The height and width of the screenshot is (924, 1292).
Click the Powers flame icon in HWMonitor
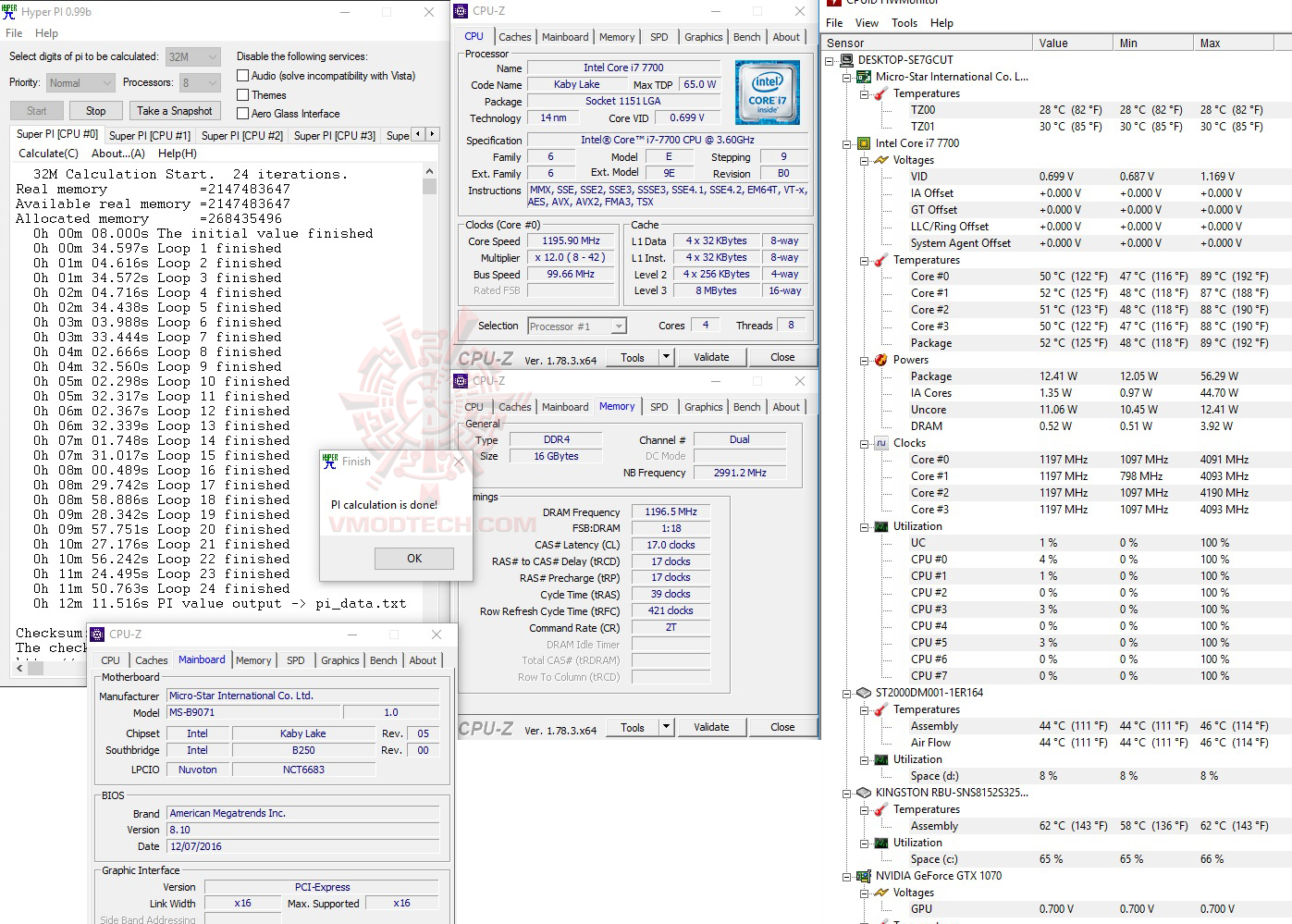881,360
